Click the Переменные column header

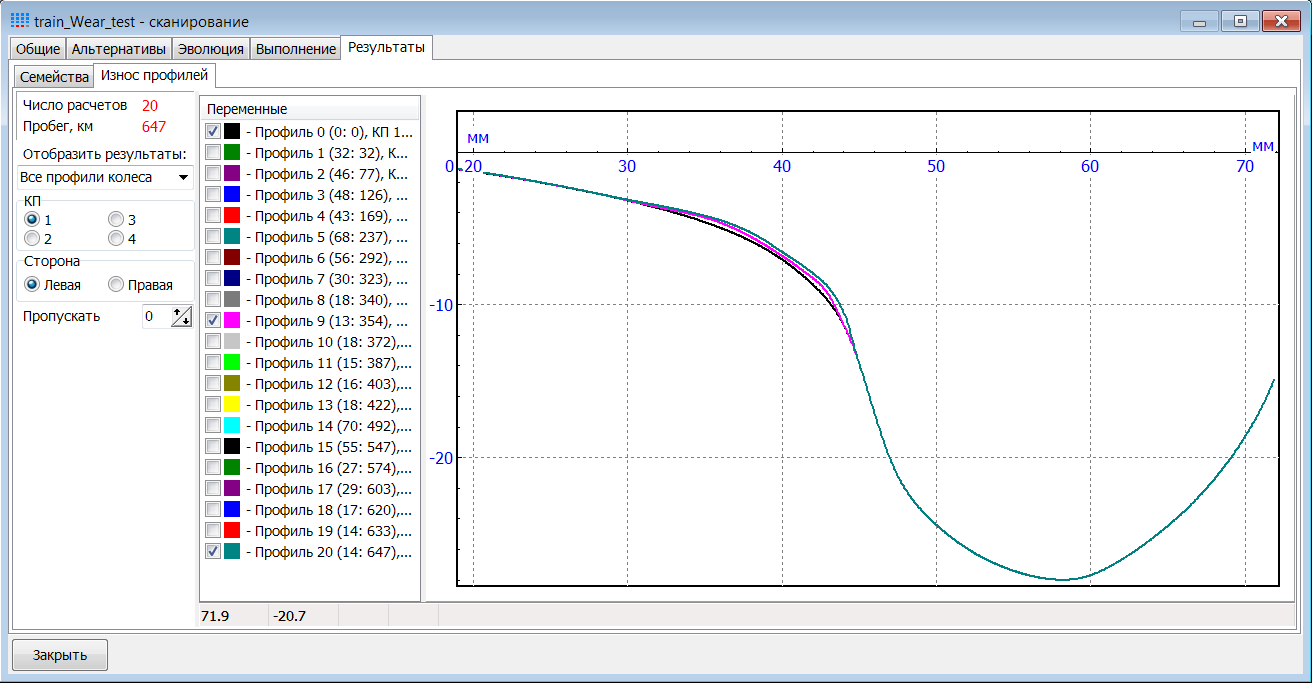[310, 109]
